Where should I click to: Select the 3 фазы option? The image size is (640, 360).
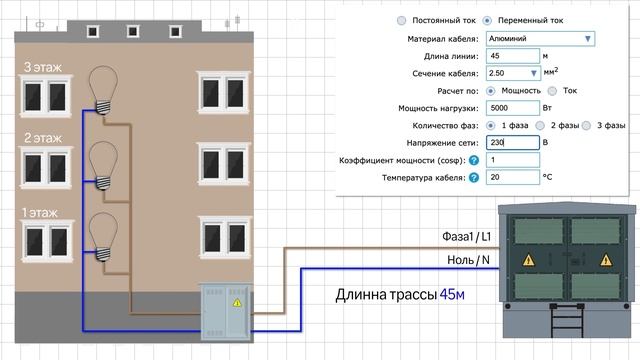tap(586, 126)
